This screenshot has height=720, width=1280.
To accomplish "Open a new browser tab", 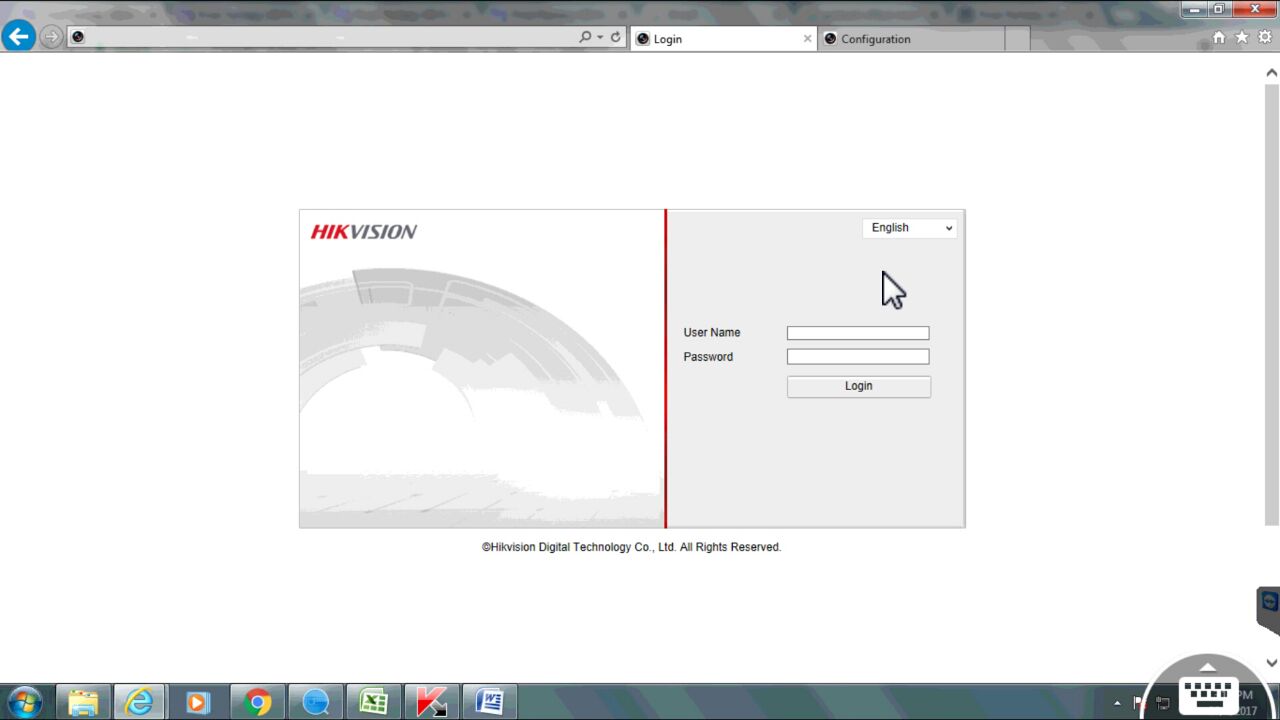I will [x=1017, y=39].
